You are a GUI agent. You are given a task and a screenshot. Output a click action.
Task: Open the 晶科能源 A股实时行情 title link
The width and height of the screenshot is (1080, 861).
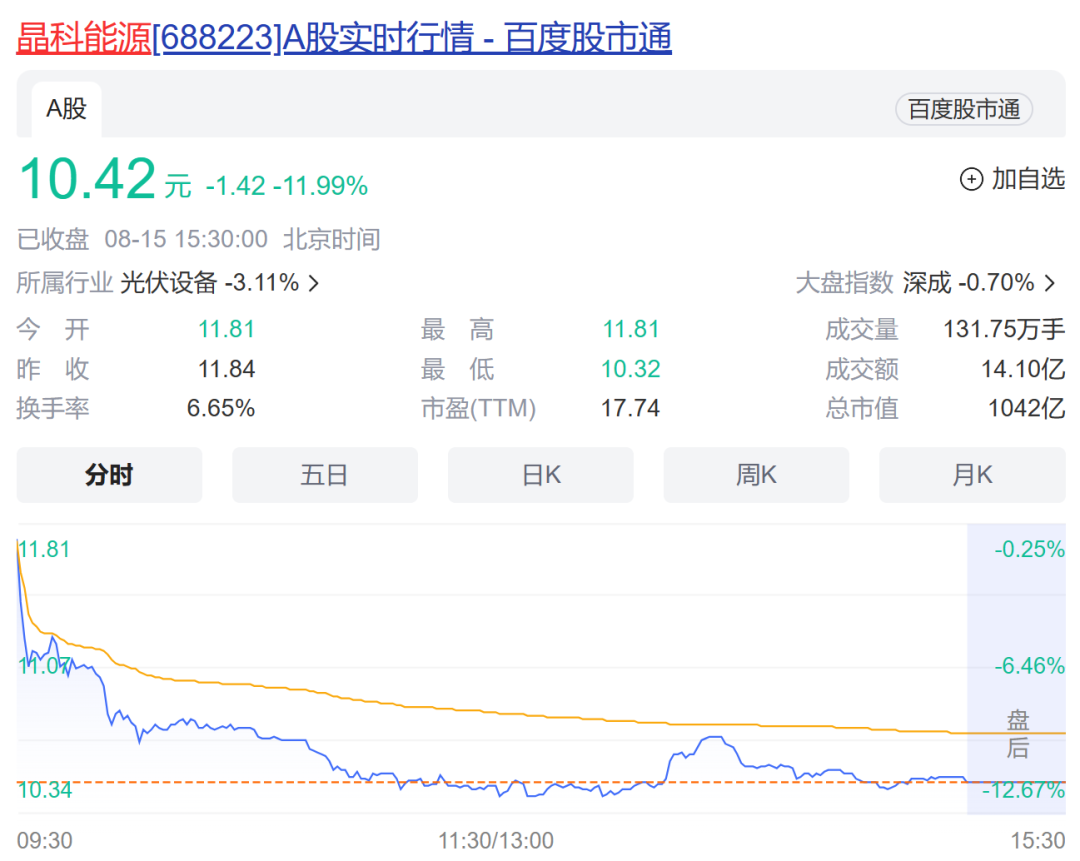click(344, 38)
